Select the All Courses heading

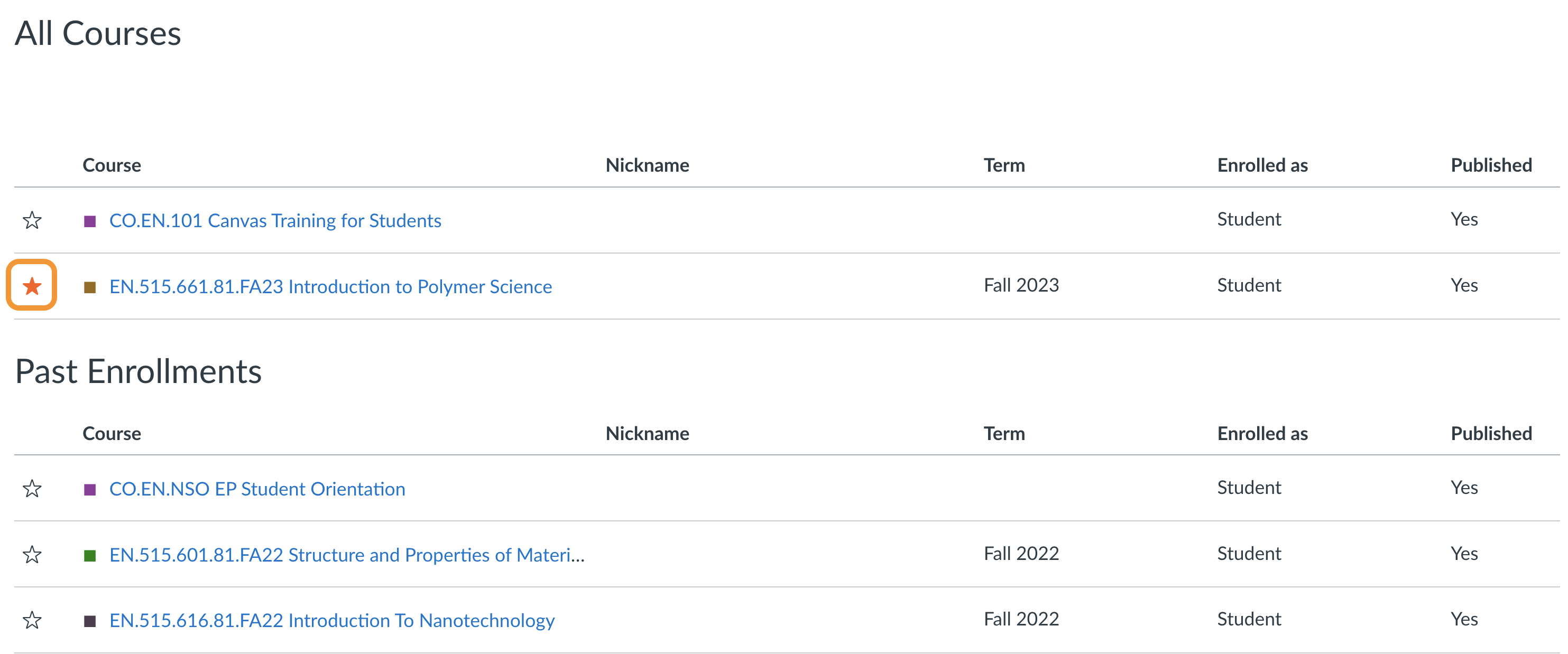pos(98,33)
